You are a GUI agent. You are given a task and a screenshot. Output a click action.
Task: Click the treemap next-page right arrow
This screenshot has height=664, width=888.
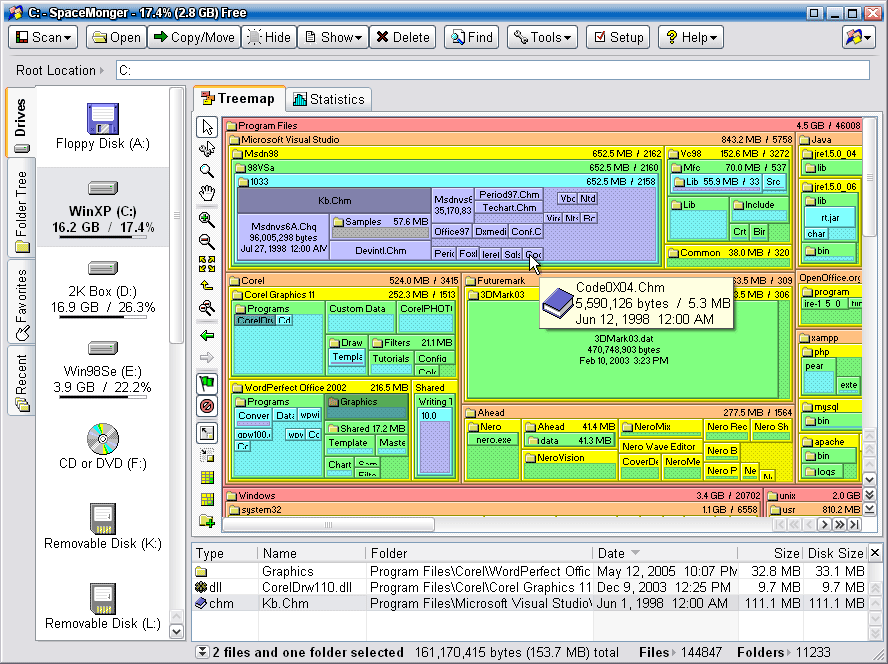tap(825, 525)
